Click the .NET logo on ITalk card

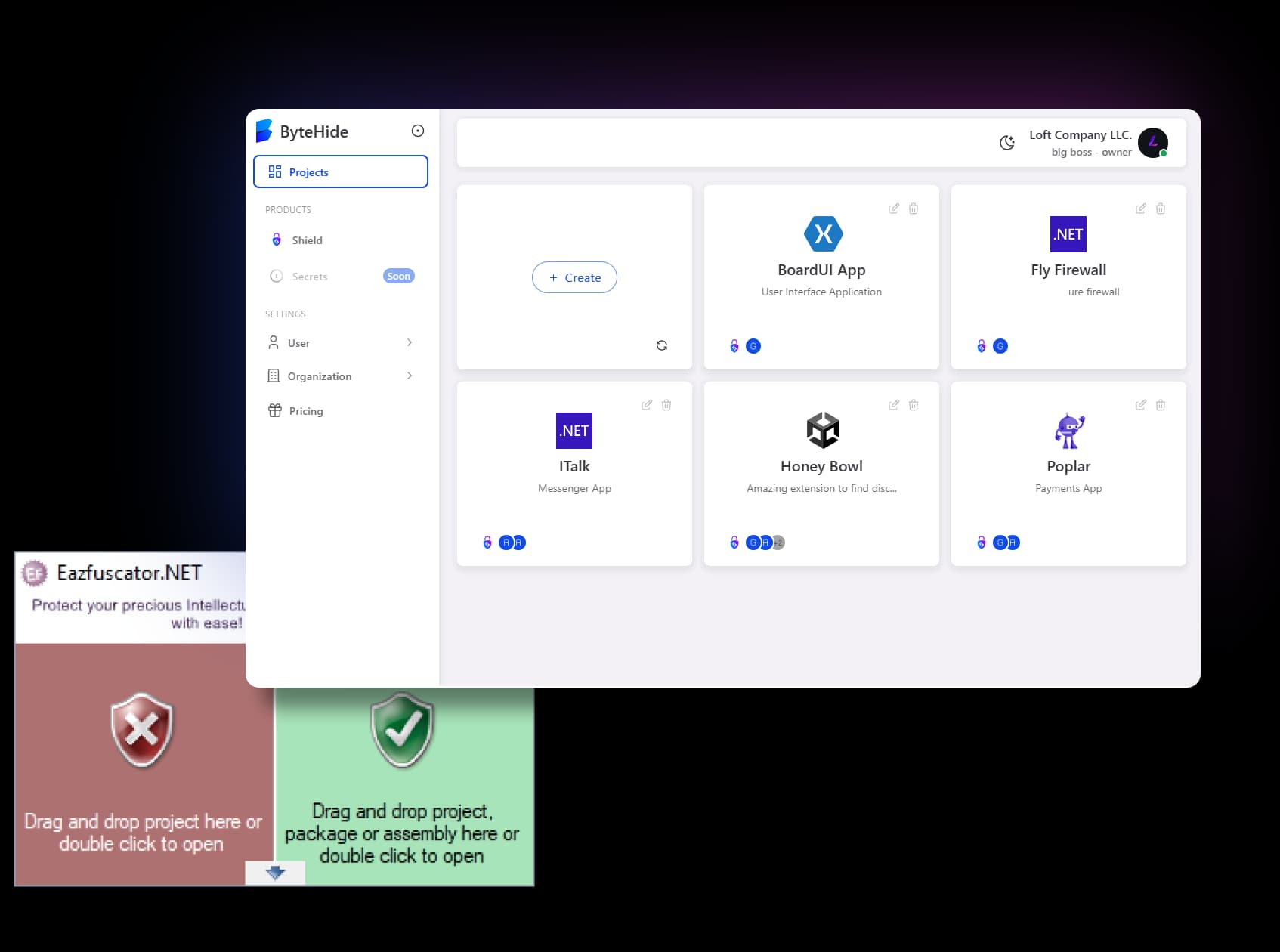pyautogui.click(x=574, y=431)
